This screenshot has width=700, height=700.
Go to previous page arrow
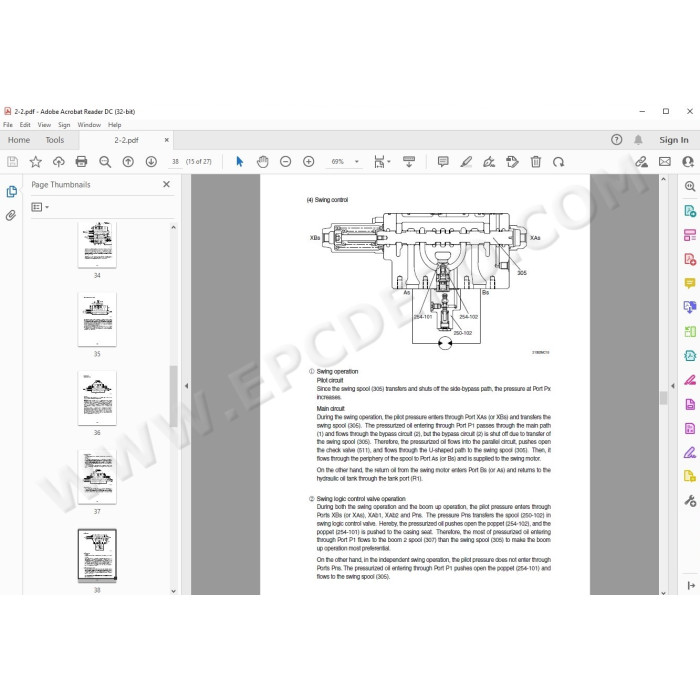click(x=128, y=162)
